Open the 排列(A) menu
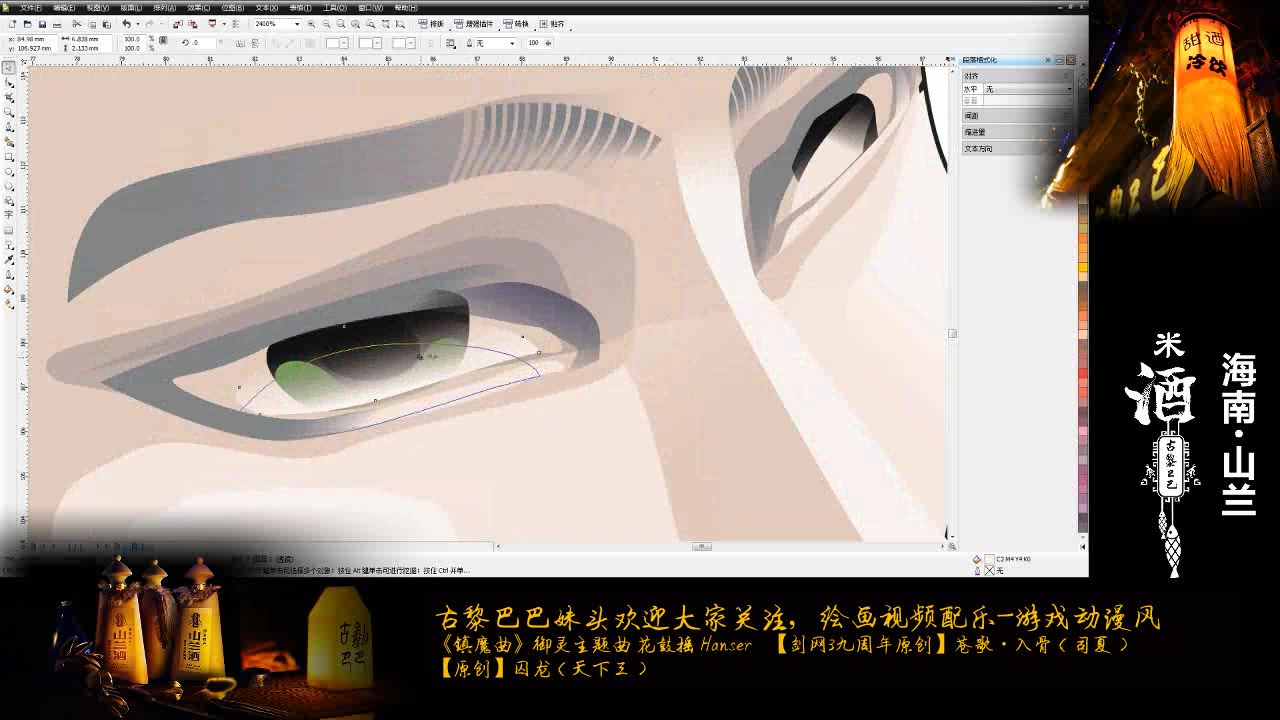 164,8
